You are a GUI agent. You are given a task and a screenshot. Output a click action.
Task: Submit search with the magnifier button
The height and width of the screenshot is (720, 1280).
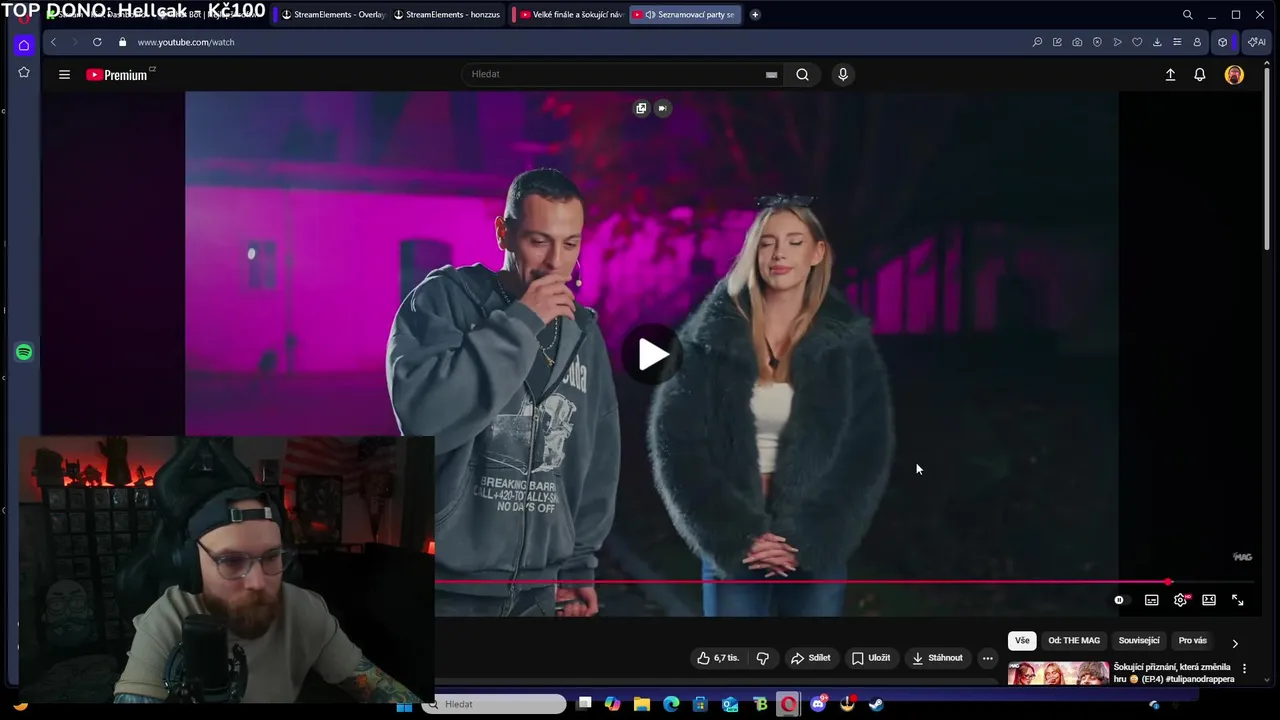coord(802,74)
